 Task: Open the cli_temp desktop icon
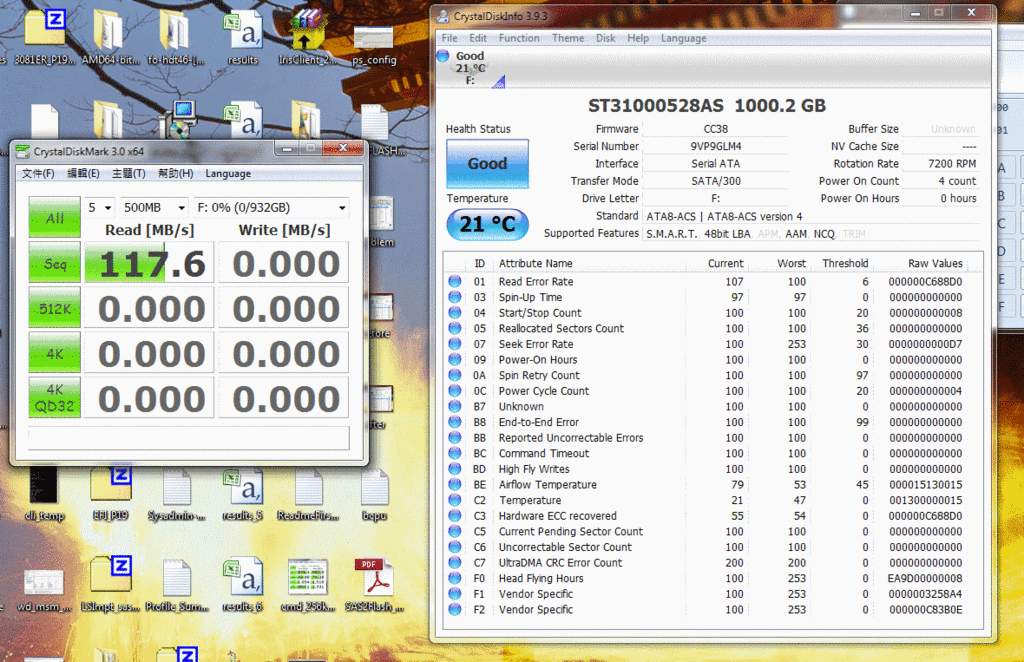44,487
